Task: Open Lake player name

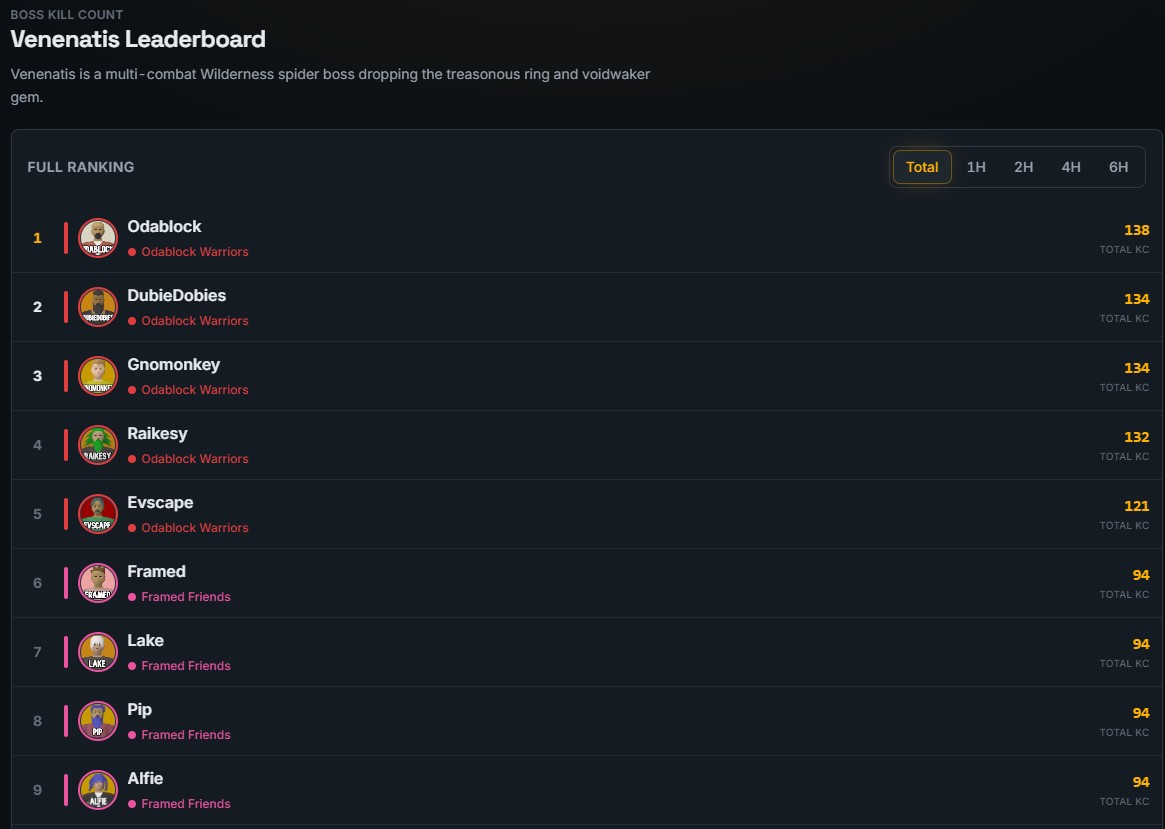Action: click(x=146, y=641)
